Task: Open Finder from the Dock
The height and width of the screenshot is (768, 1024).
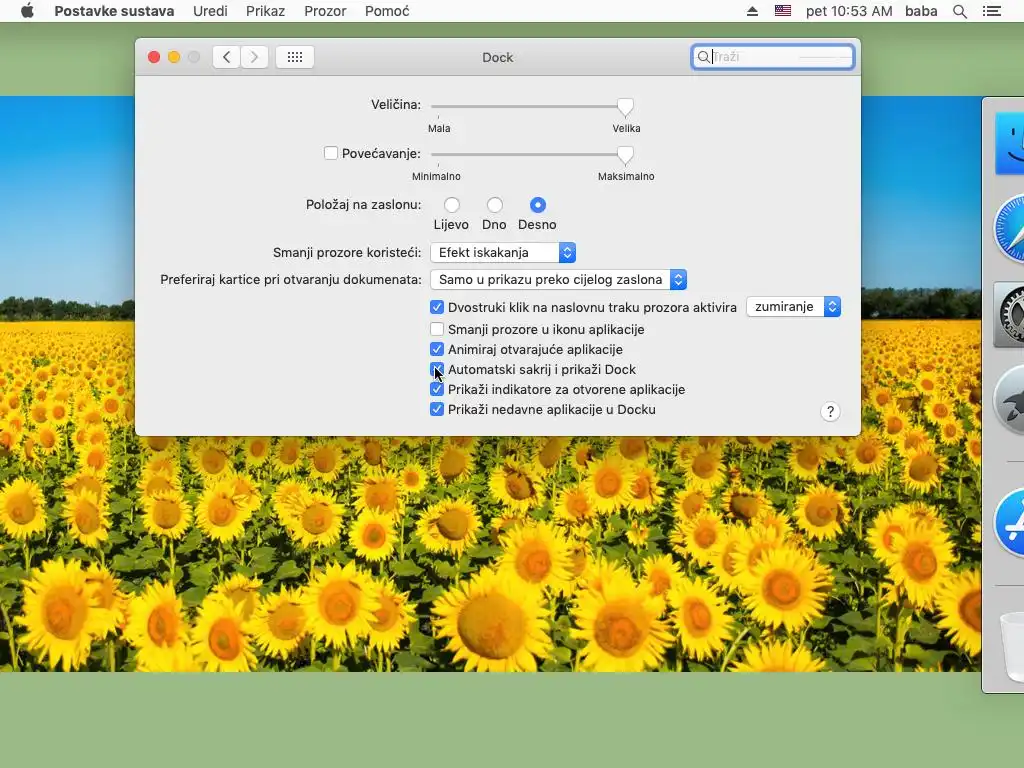Action: coord(1010,144)
